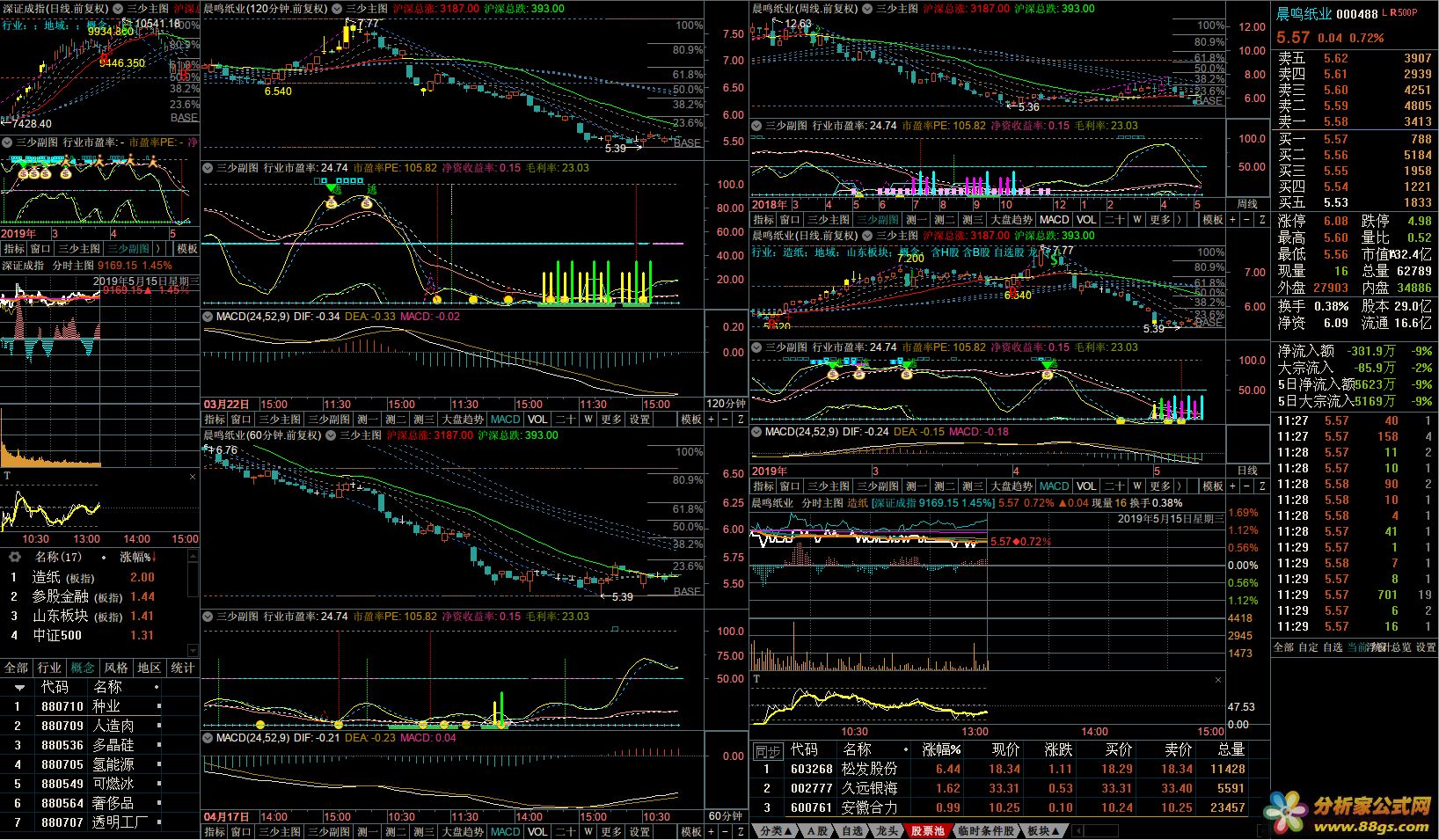
Task: Expand dropdown beside 晨鸣纸业(60分钟.前复权) title
Action: [332, 435]
